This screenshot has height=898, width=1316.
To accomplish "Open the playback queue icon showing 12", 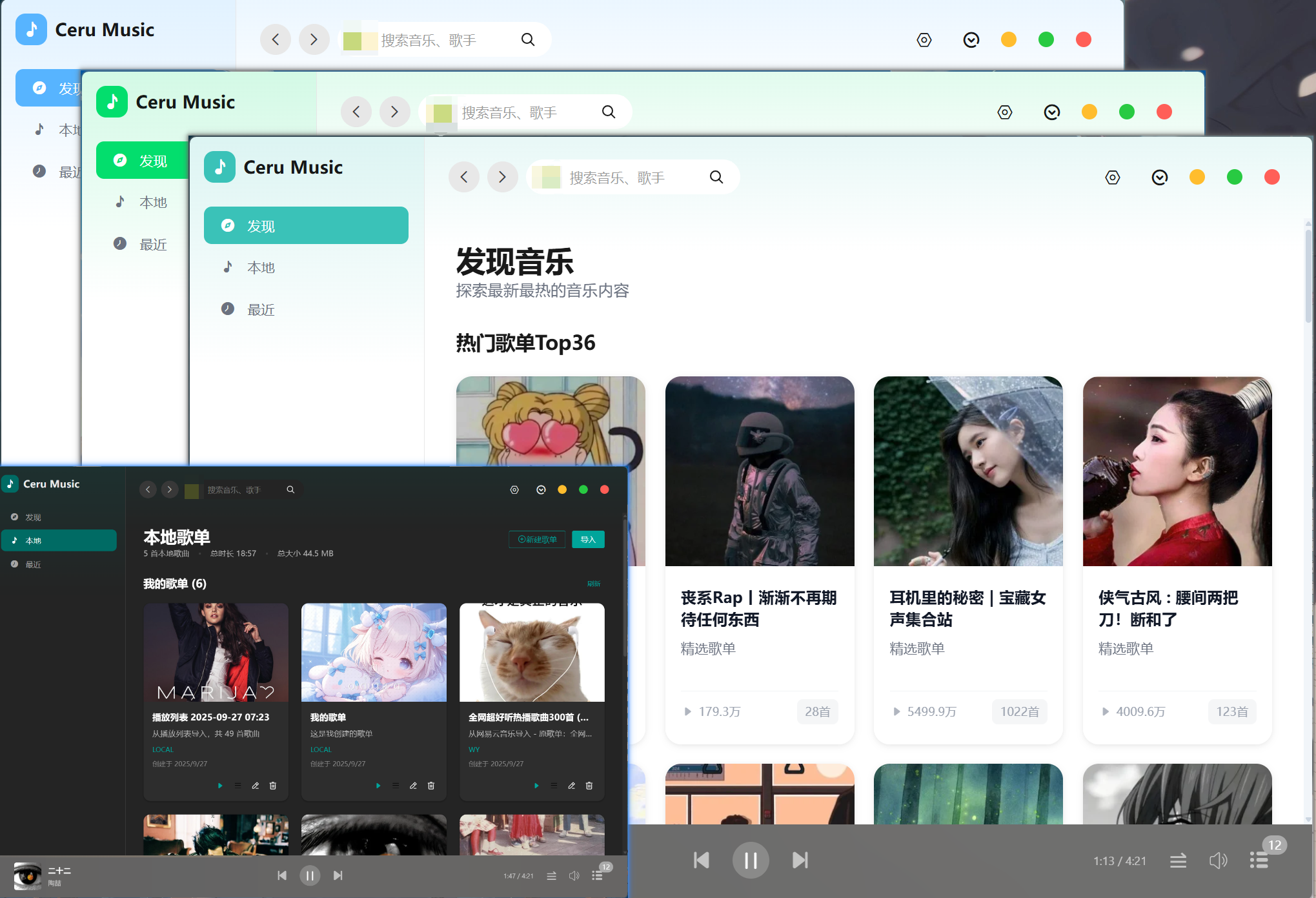I will (x=1258, y=860).
